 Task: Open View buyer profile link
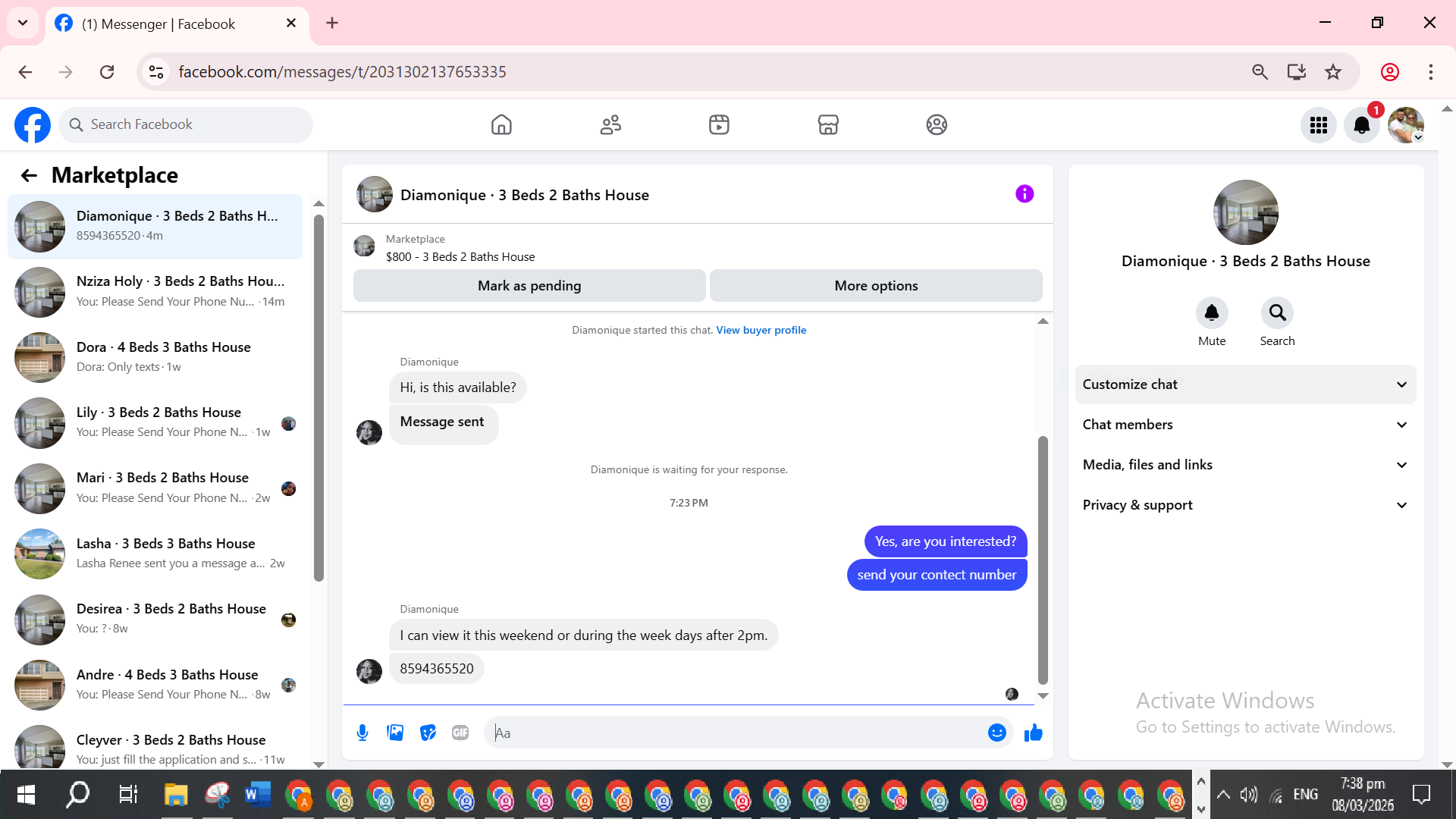(761, 330)
